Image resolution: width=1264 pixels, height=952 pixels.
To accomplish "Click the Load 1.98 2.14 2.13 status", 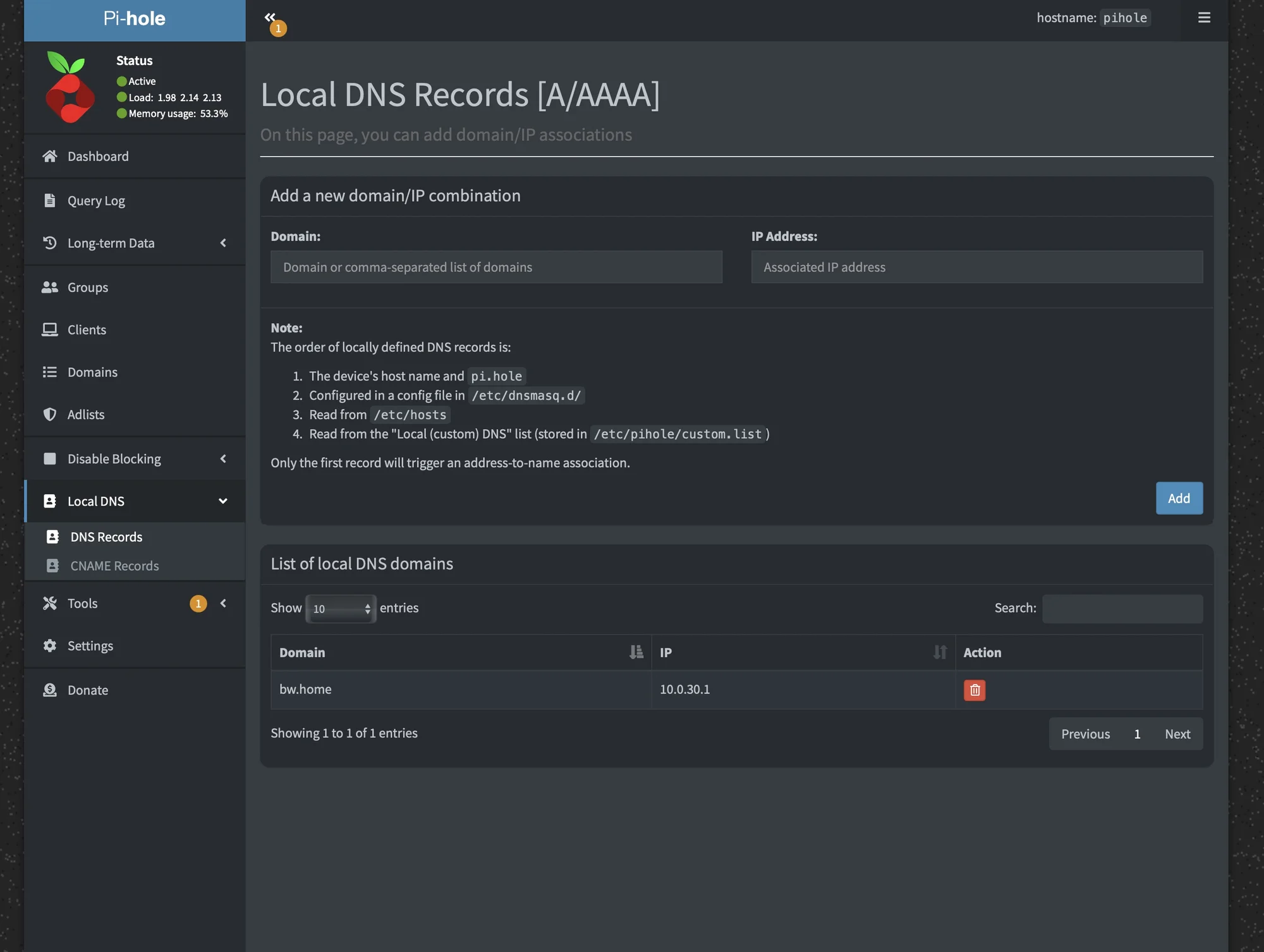I will (169, 97).
